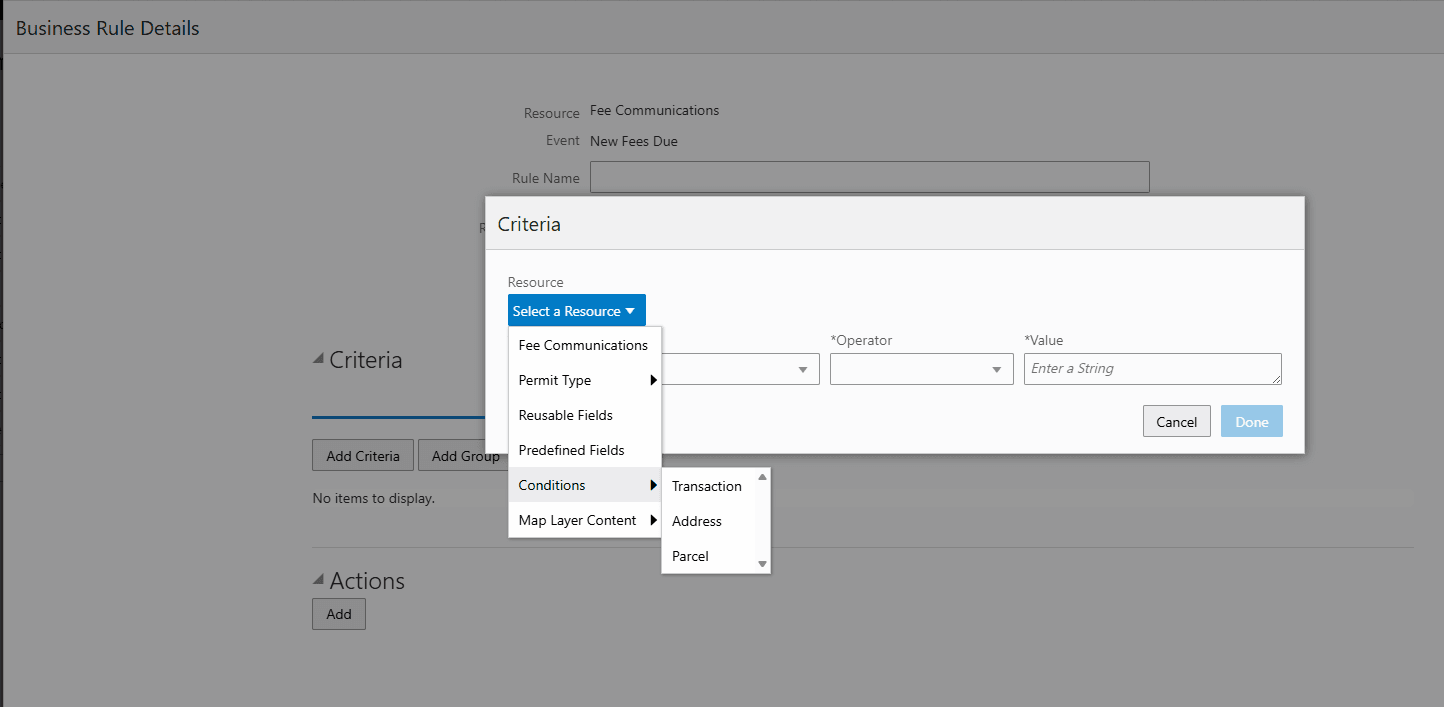The image size is (1444, 707).
Task: Click the Enter a String value field
Action: 1152,369
